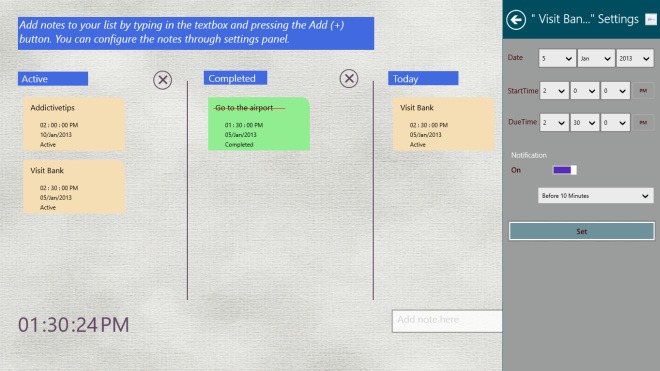Open the StartTime minutes dropdown
Screen dimensions: 660x371
coord(585,91)
